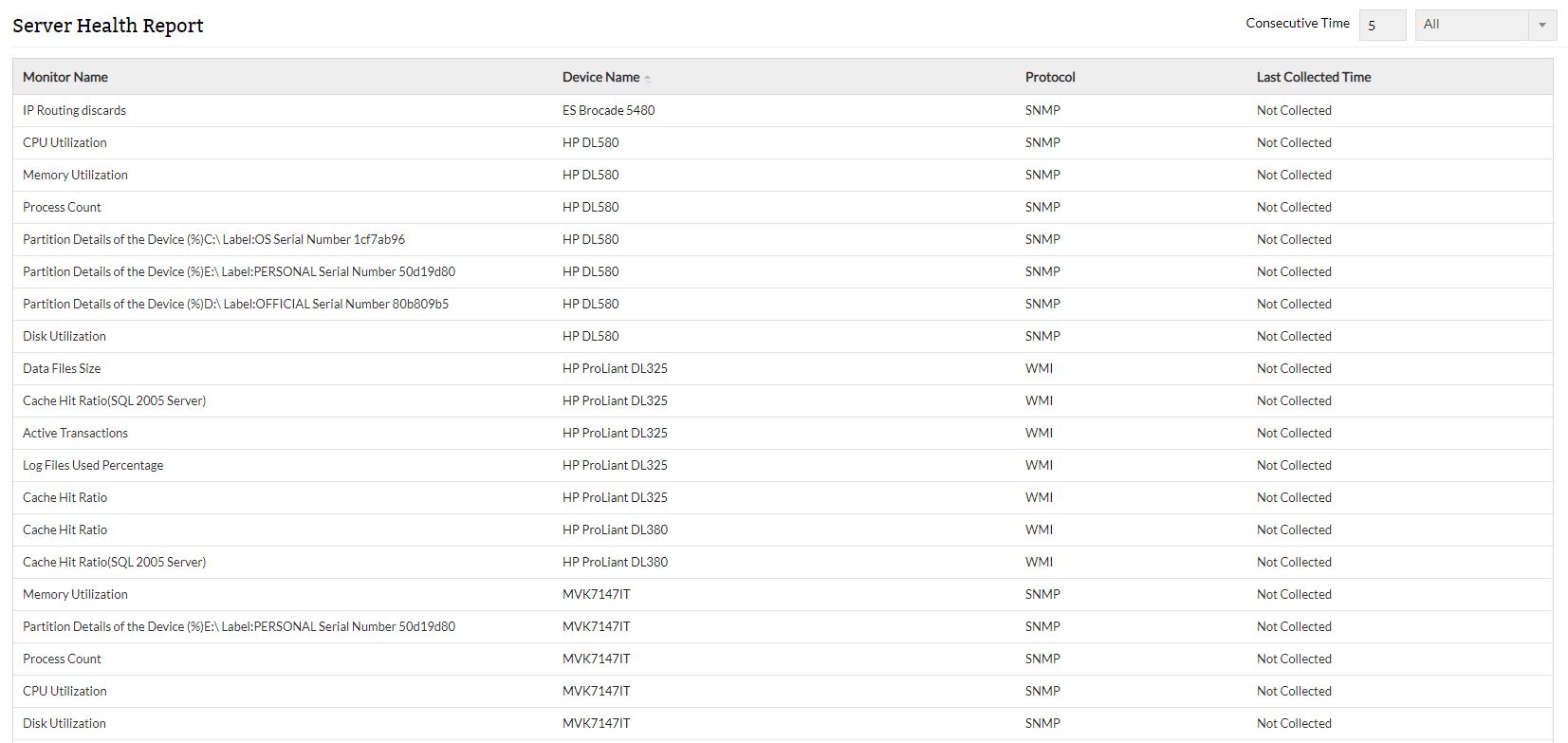Select the IP Routing discards monitor
Image resolution: width=1568 pixels, height=743 pixels.
click(x=74, y=110)
